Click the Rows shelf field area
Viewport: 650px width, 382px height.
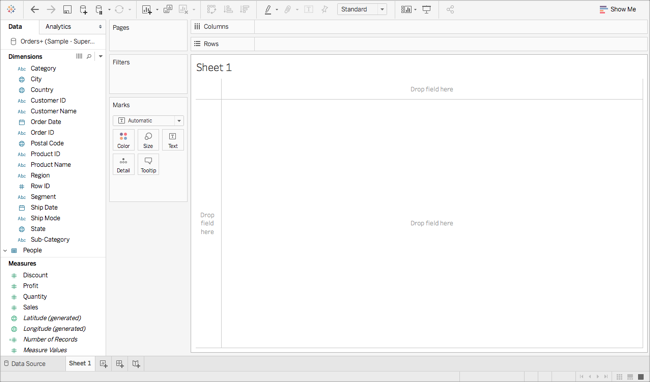pyautogui.click(x=451, y=44)
